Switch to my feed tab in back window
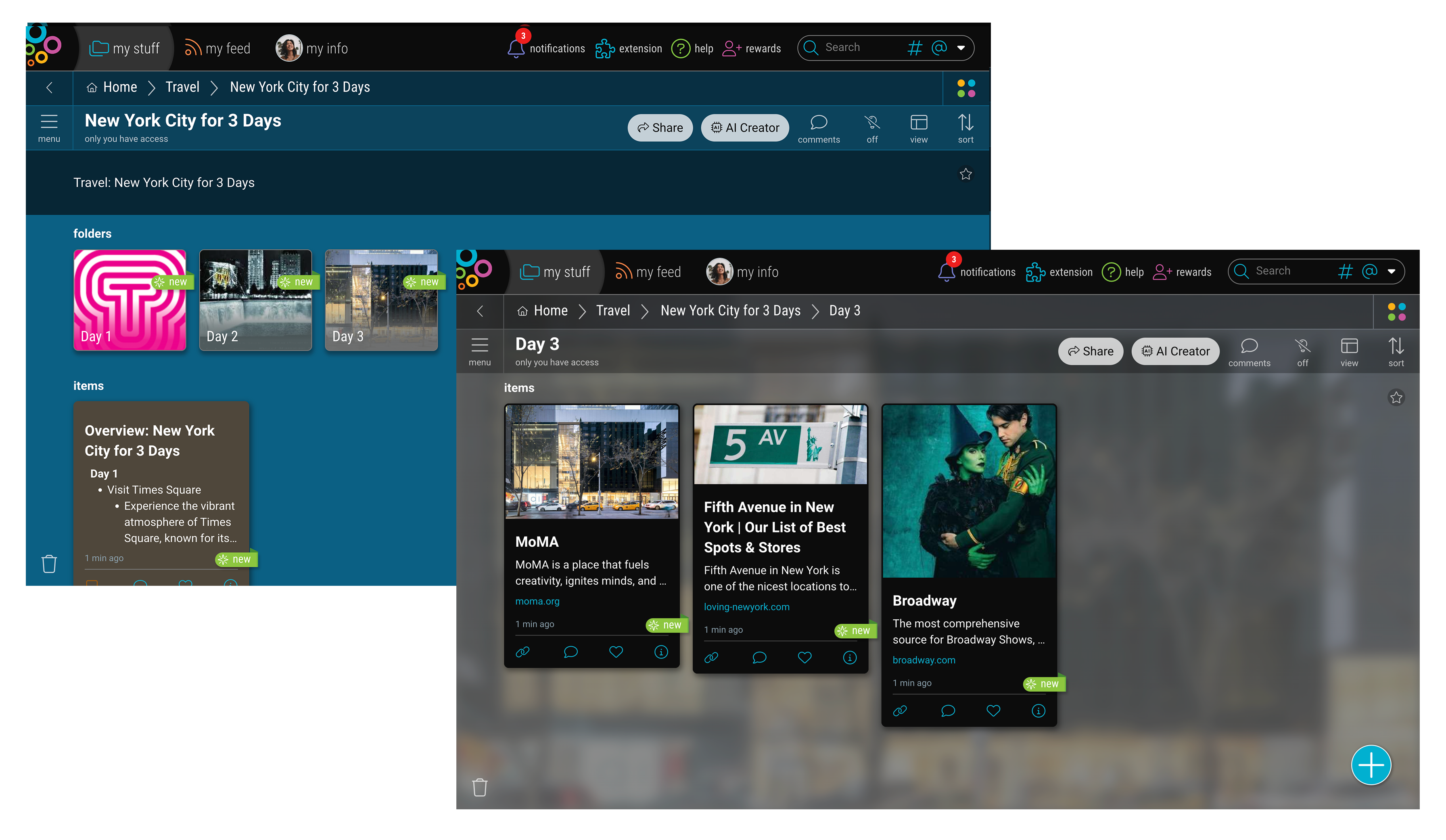This screenshot has height=840, width=1446. pos(217,49)
